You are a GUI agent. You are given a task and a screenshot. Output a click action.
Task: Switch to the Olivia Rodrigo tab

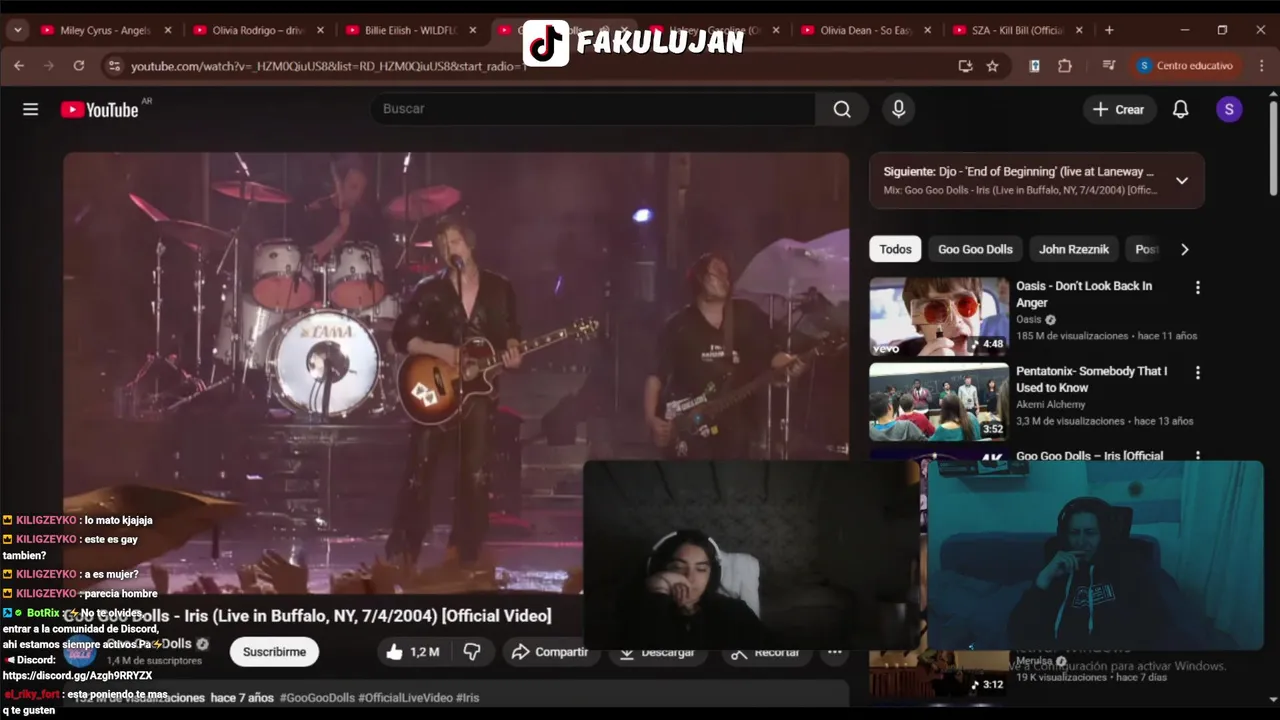click(259, 30)
